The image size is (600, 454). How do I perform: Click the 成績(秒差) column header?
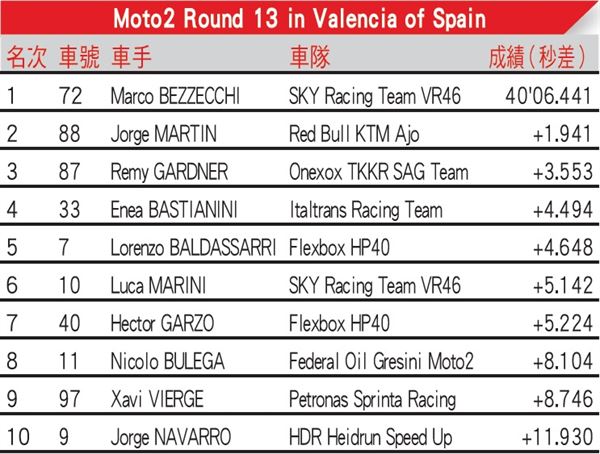[537, 57]
